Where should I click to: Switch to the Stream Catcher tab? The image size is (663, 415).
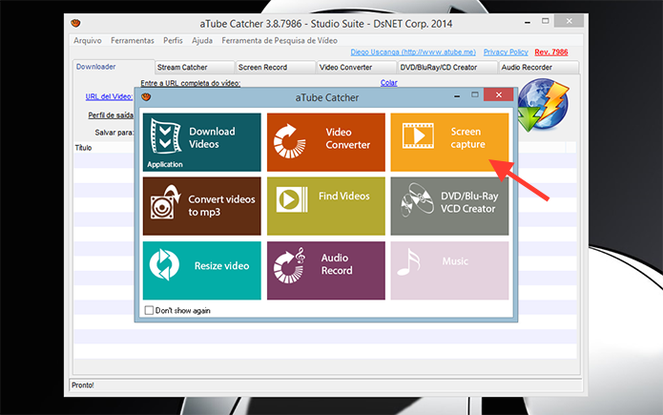(195, 67)
